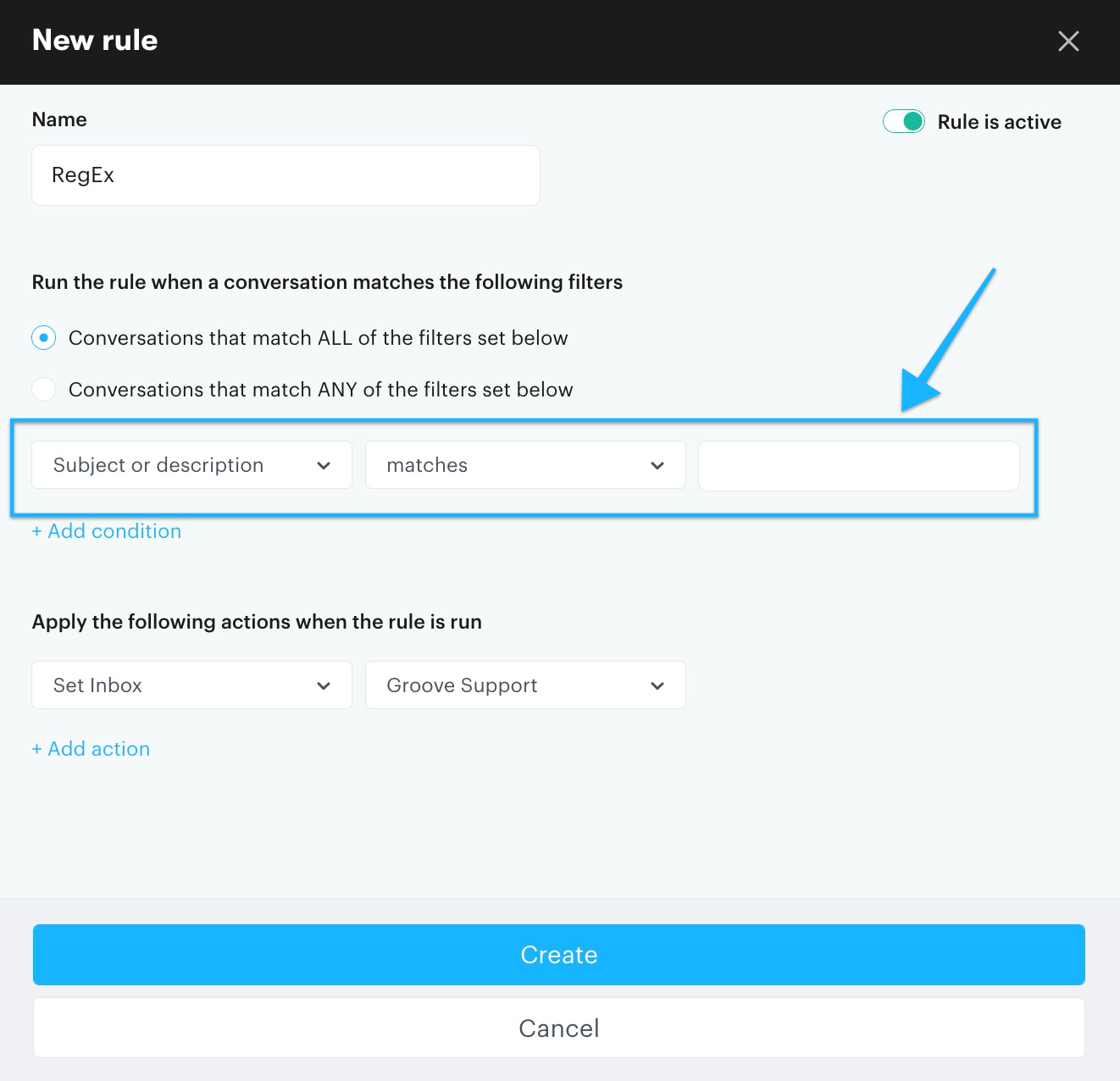Open the matches operator dropdown

coord(524,465)
